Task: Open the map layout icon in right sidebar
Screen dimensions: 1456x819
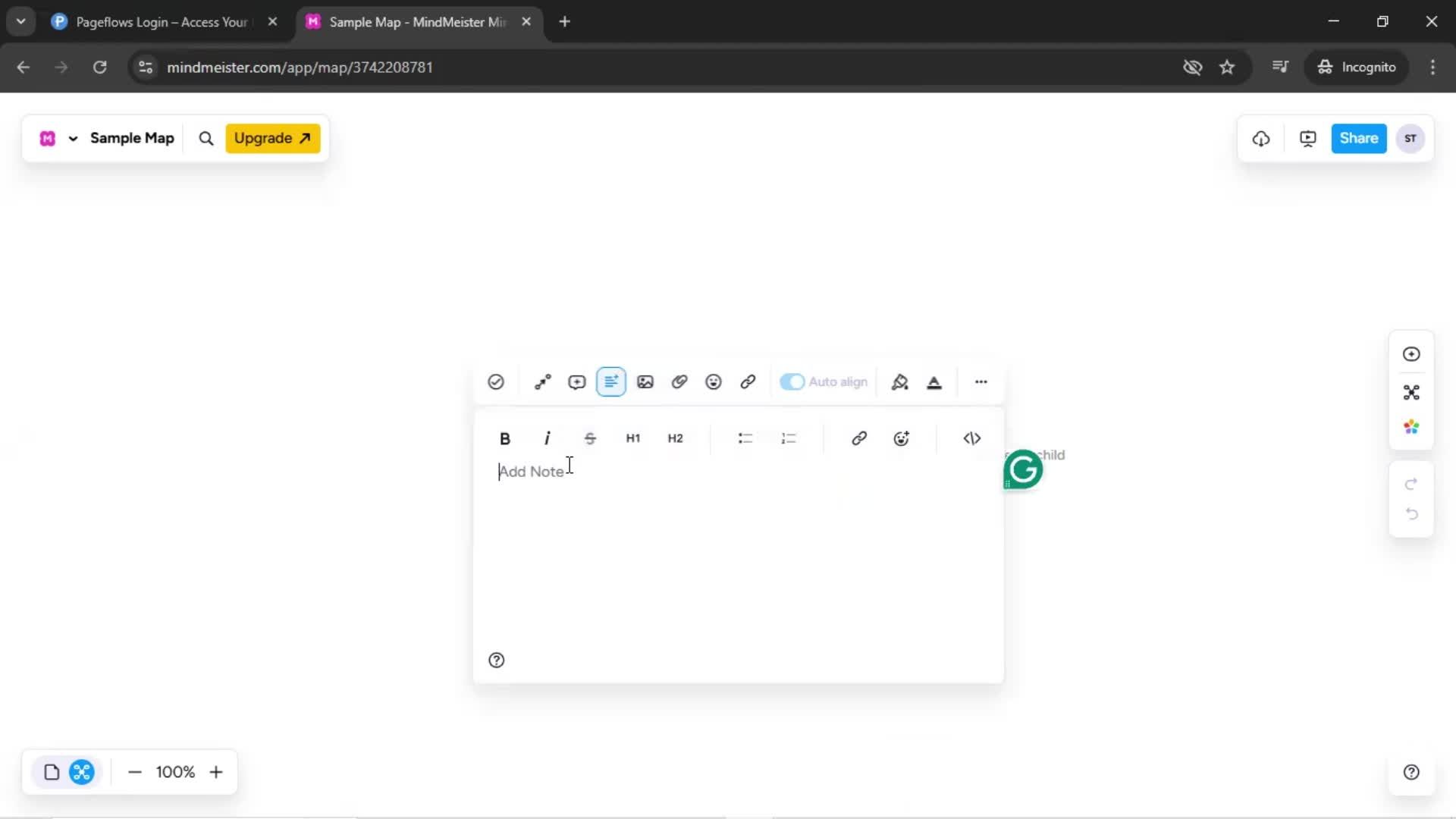Action: [x=1411, y=393]
